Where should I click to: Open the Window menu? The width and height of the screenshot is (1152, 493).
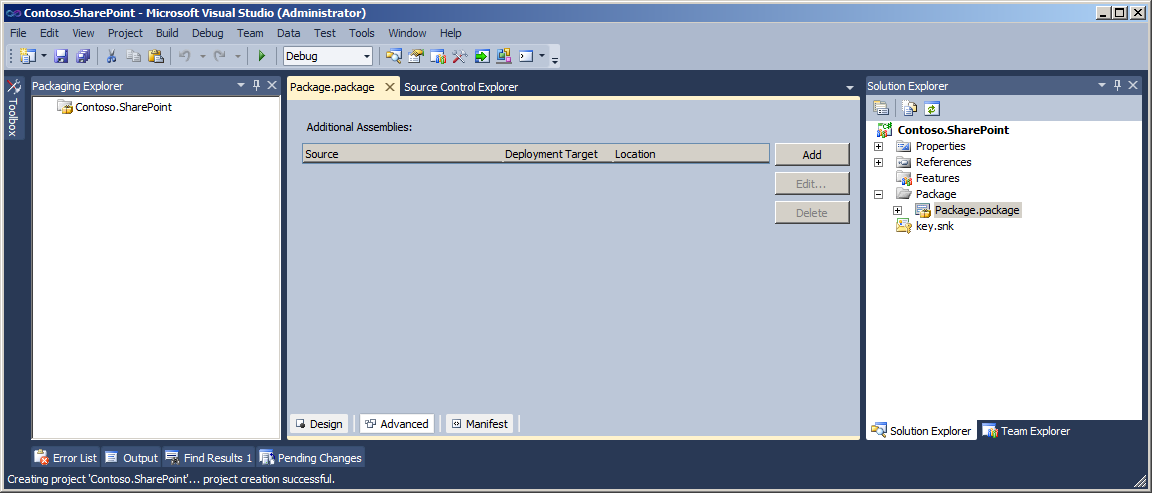[x=407, y=33]
